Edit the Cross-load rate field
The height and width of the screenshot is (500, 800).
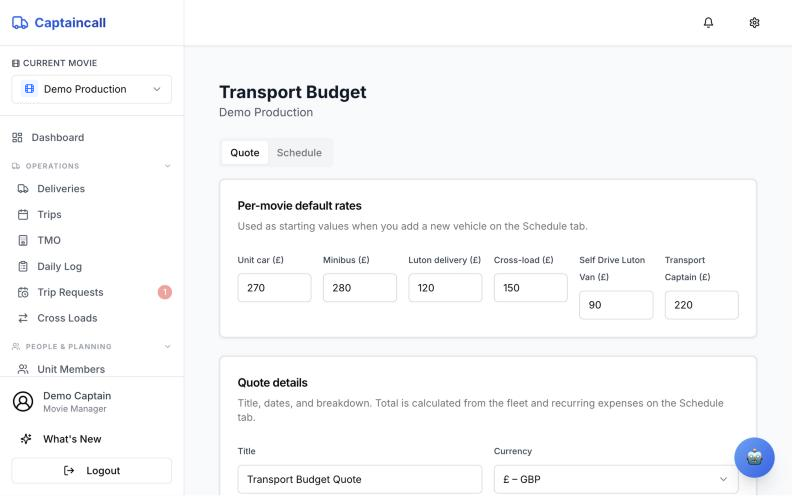531,288
